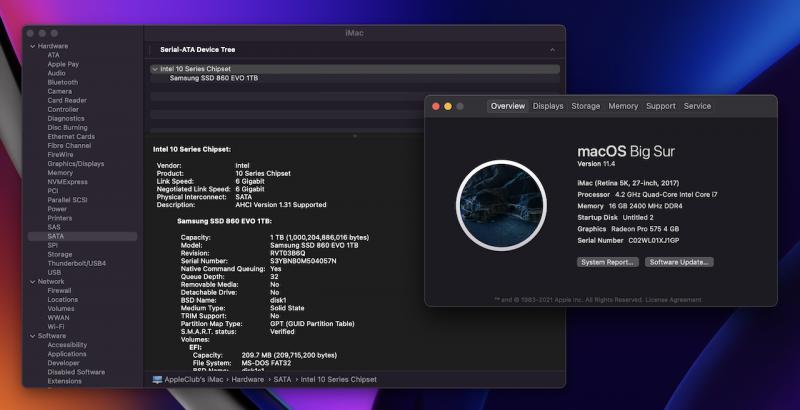Screen dimensions: 800x410
Task: Select Camera in the sidebar
Action: coord(60,91)
